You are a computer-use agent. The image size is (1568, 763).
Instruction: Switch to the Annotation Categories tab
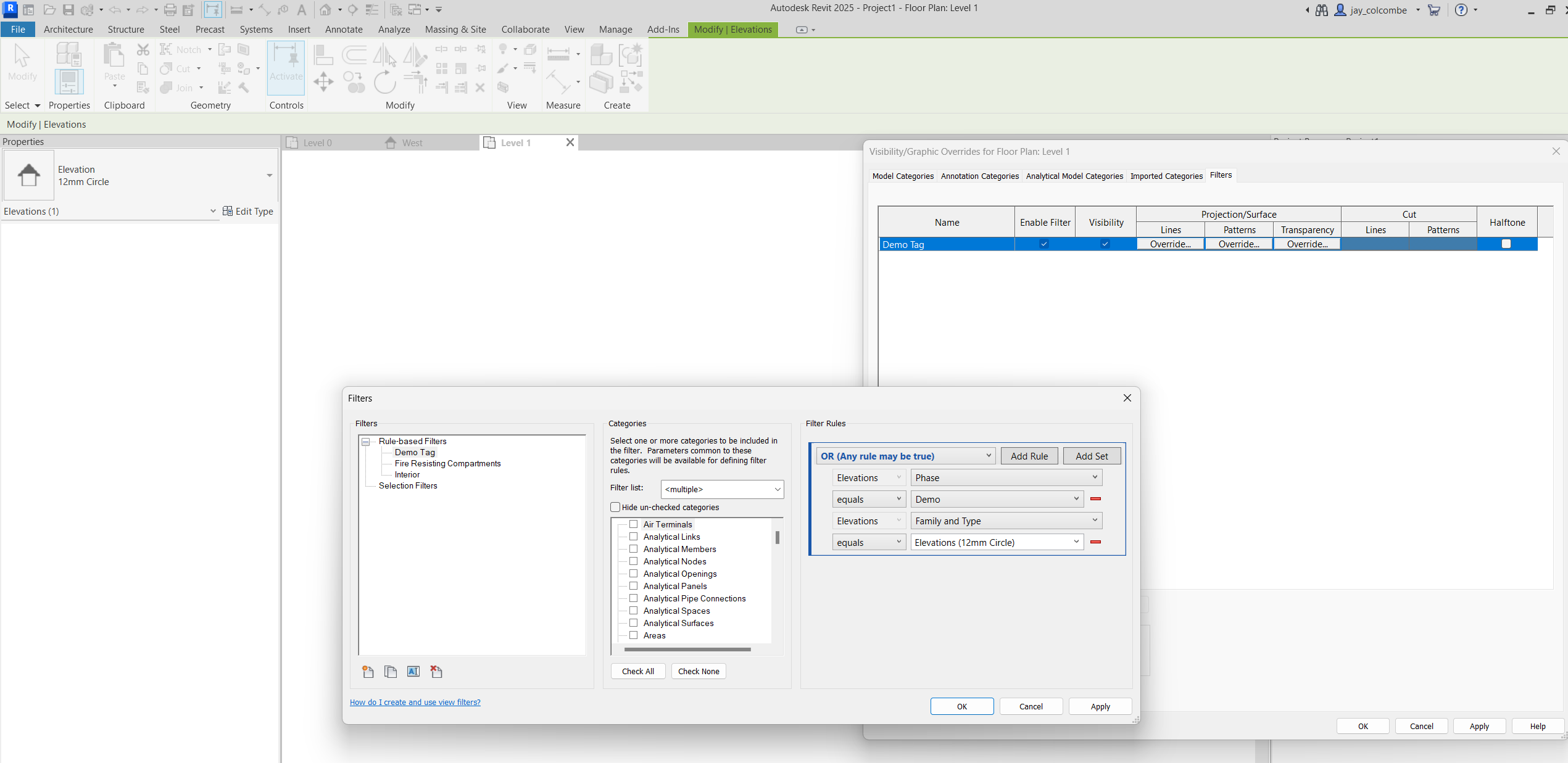(980, 176)
